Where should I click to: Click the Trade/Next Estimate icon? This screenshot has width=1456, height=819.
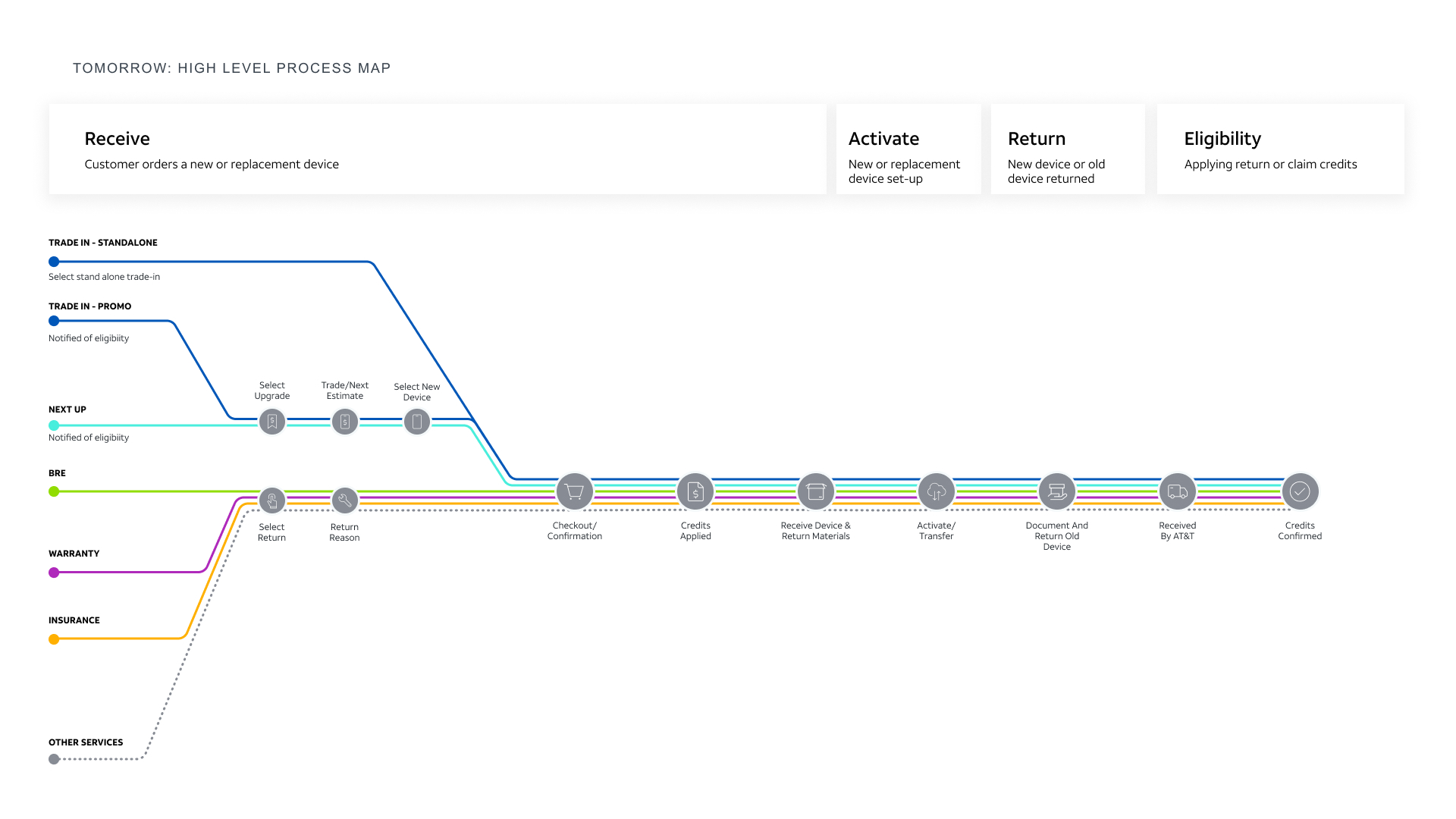point(345,422)
